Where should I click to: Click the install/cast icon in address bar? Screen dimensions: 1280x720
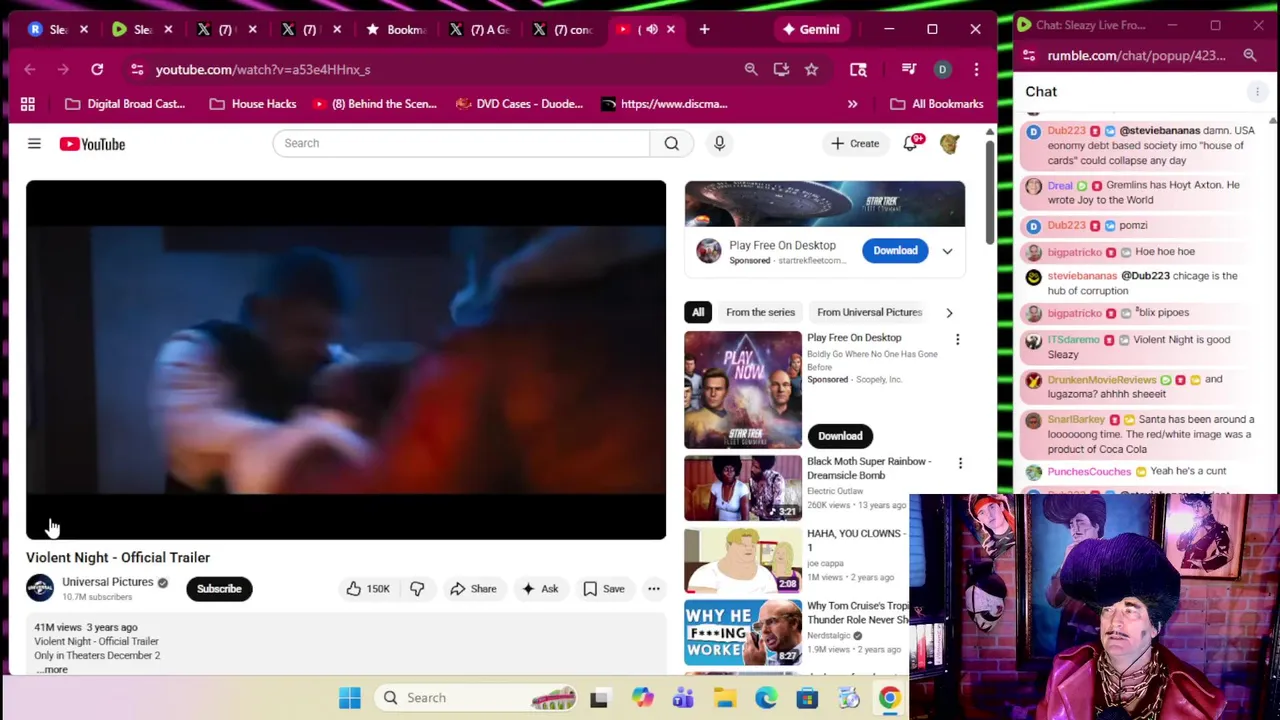pos(781,69)
